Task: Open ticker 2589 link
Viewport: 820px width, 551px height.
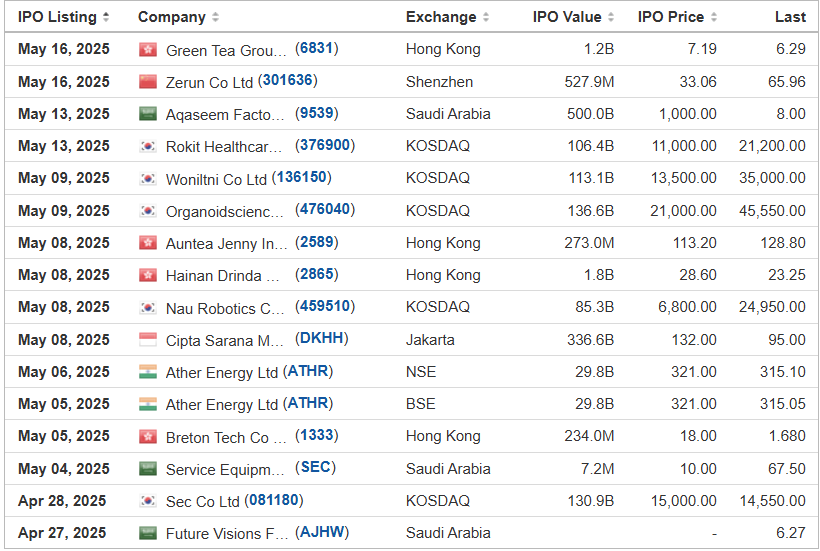Action: [316, 242]
